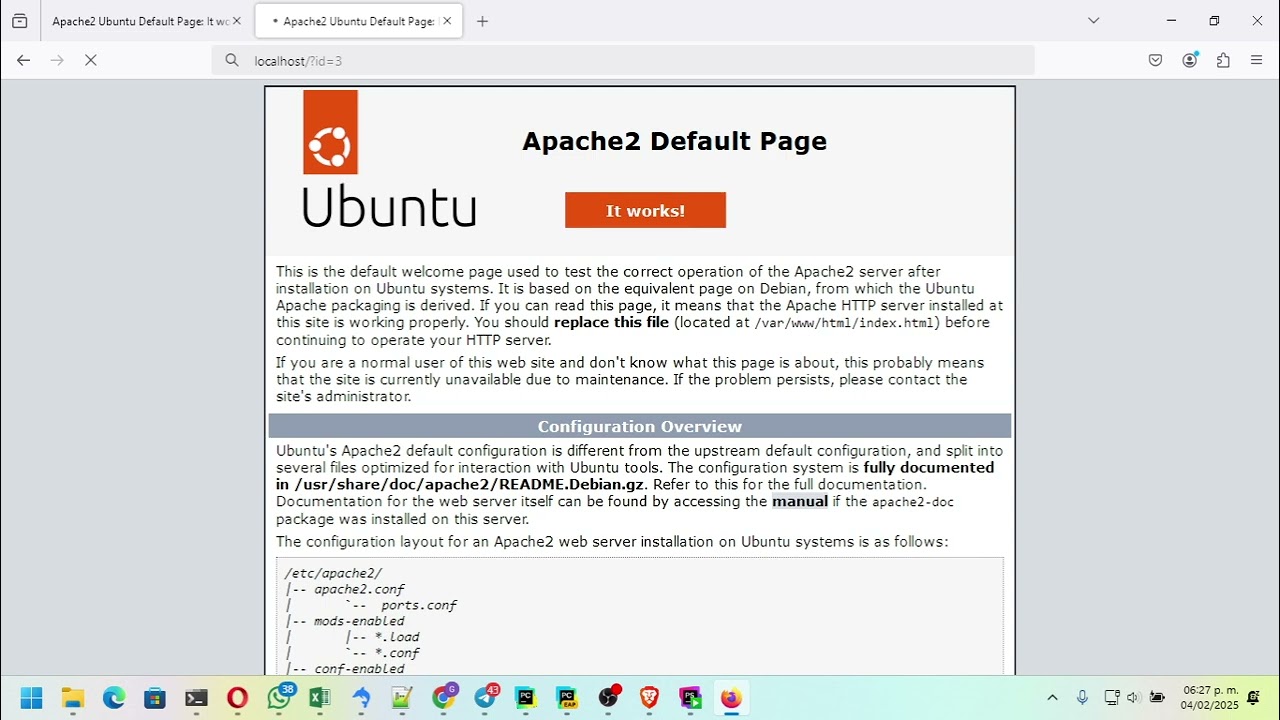Launch Opera browser from the taskbar
The height and width of the screenshot is (720, 1280).
[237, 697]
